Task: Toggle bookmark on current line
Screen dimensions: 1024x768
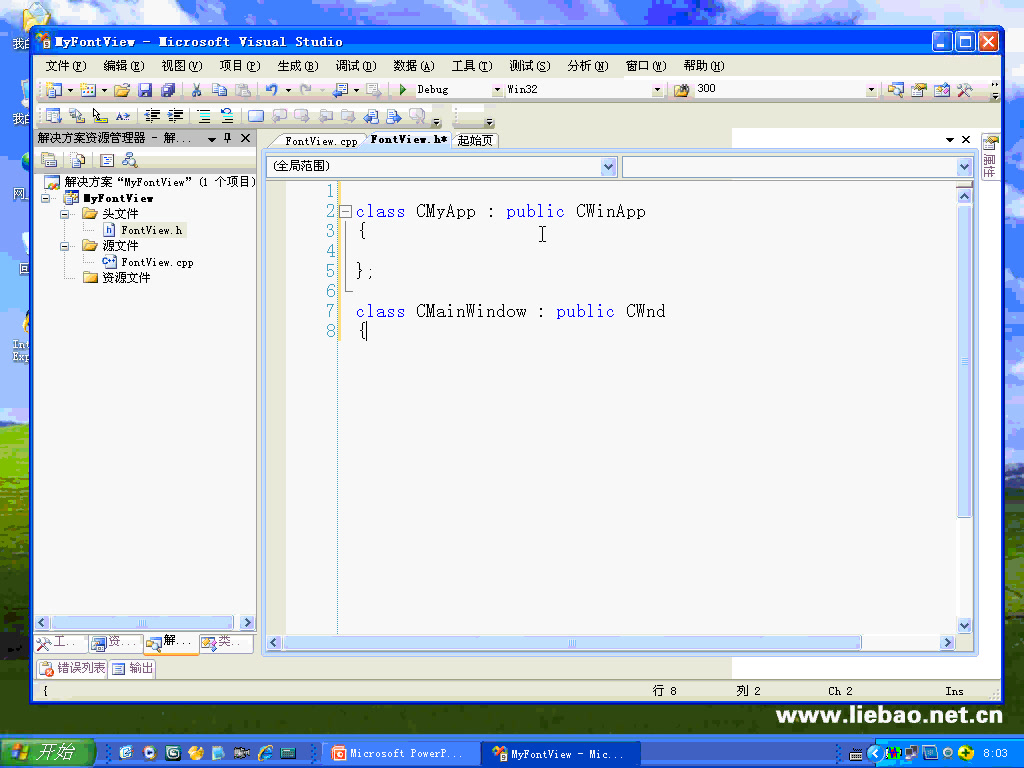Action: tap(255, 116)
